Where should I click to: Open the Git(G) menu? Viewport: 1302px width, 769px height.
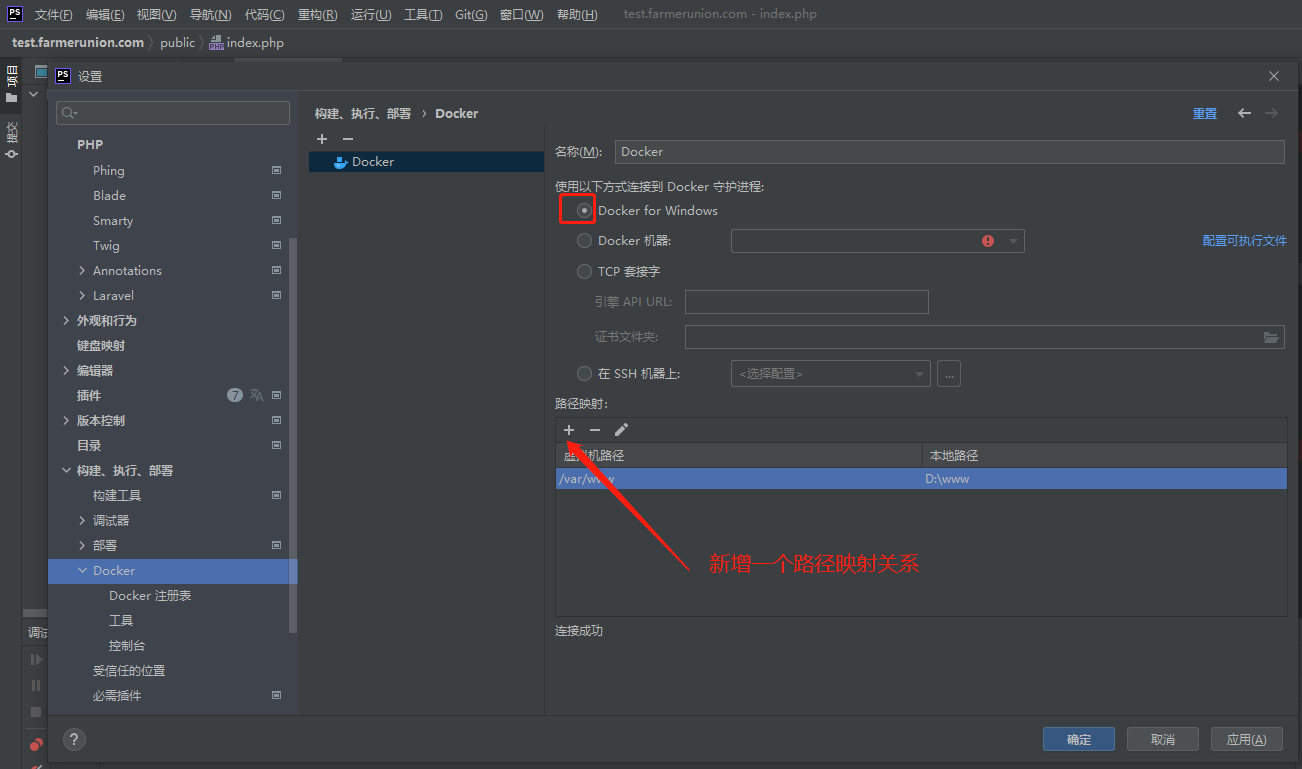[471, 15]
